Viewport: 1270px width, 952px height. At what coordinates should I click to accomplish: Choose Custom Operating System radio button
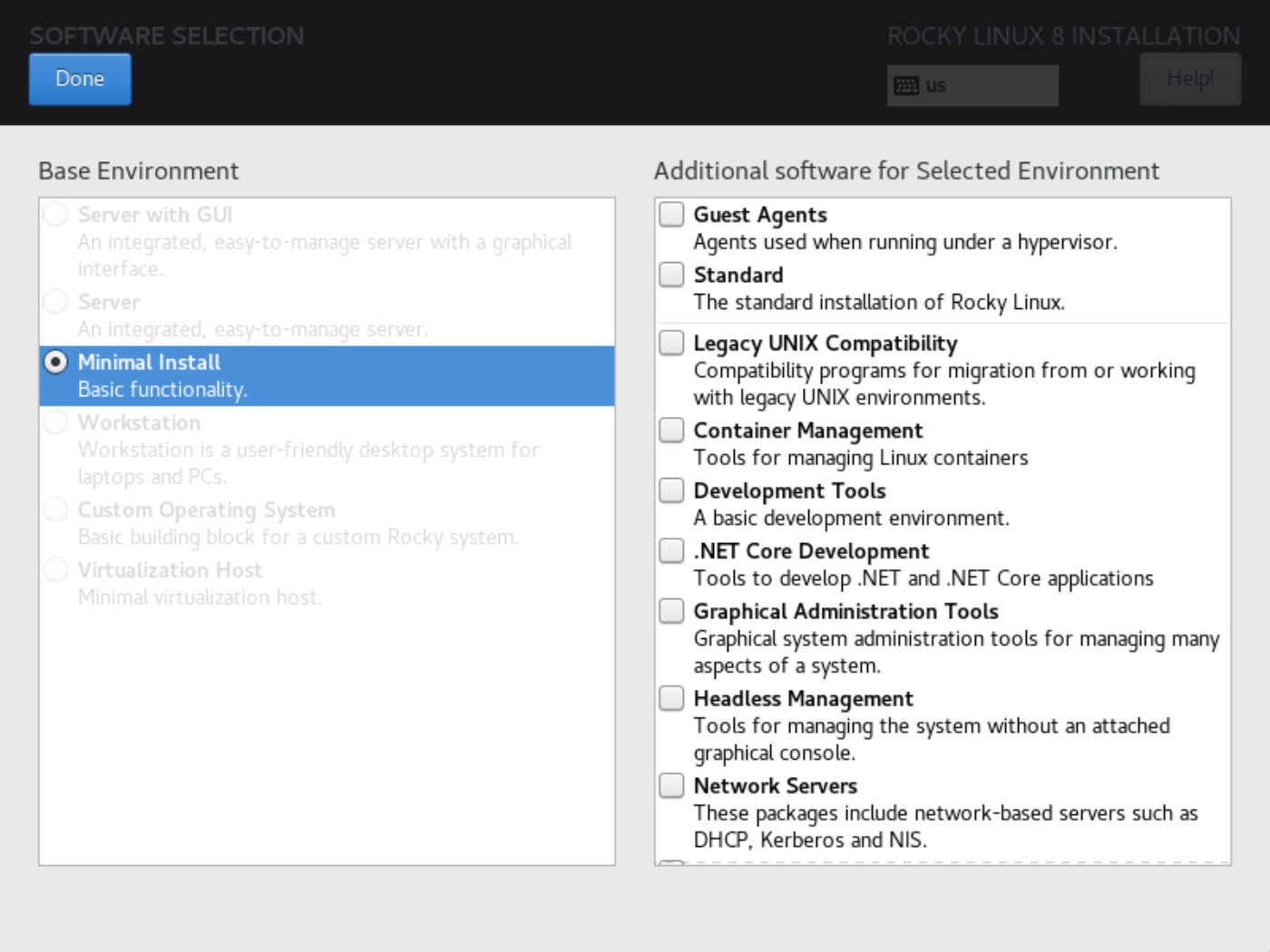click(x=56, y=510)
